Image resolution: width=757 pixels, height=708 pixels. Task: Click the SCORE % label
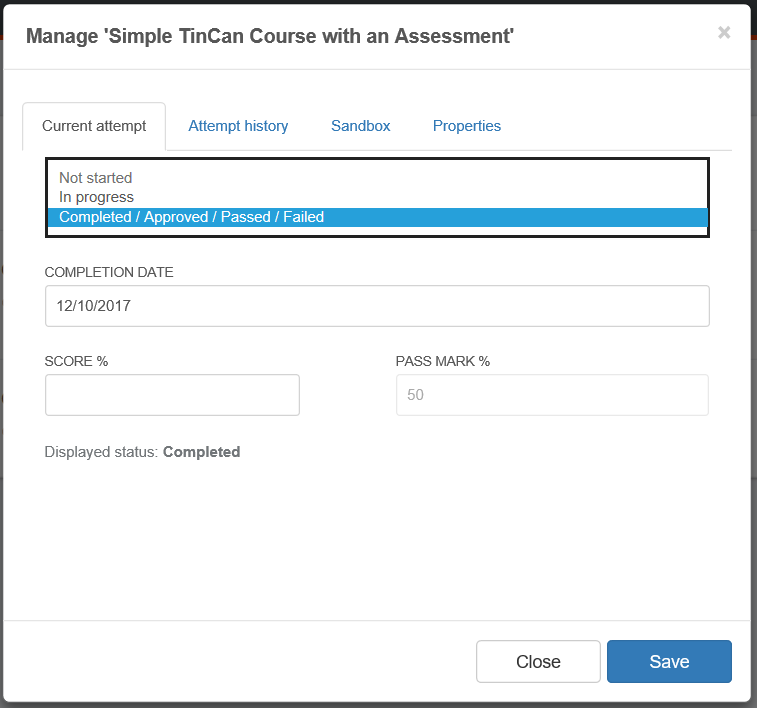pyautogui.click(x=76, y=361)
